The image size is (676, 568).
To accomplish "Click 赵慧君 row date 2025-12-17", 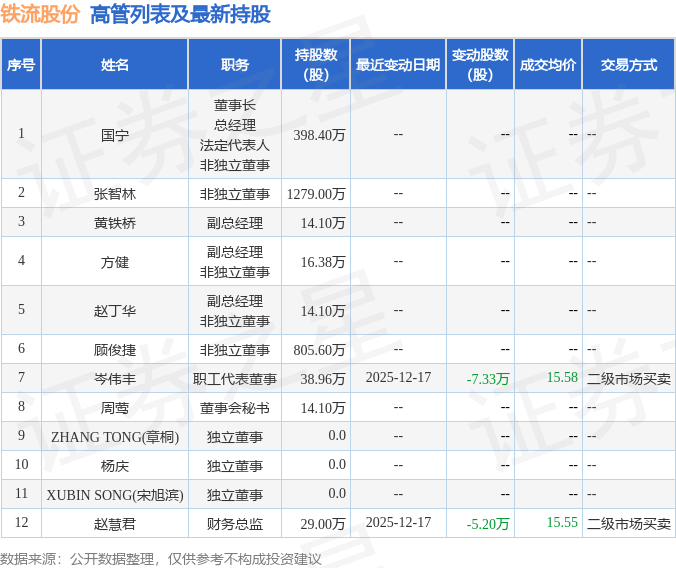I will pos(398,522).
